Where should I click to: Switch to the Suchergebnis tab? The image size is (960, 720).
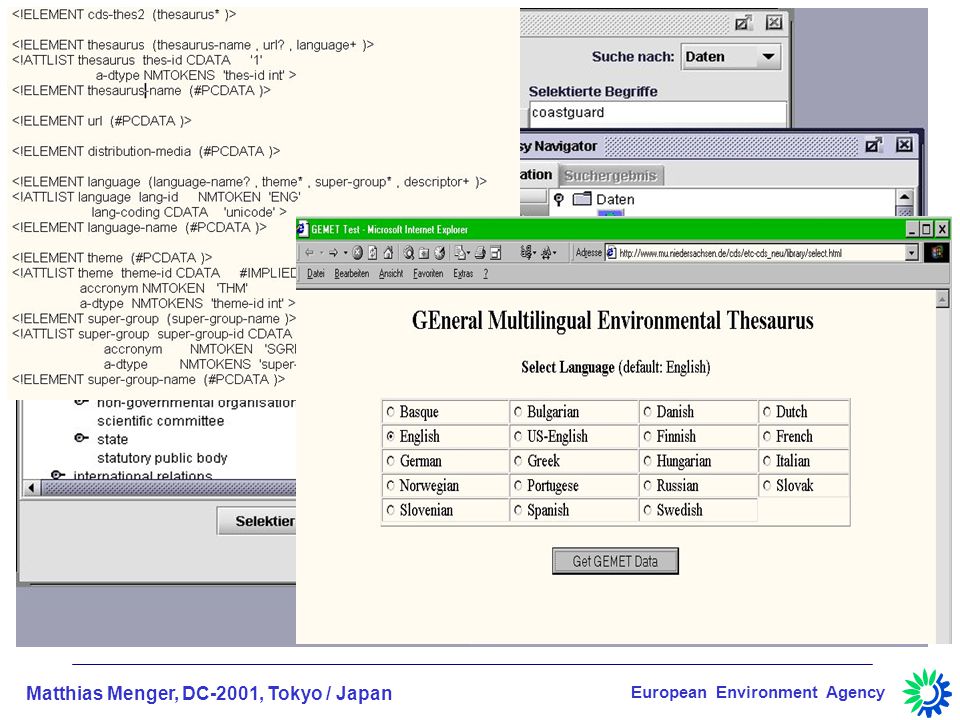coord(610,176)
